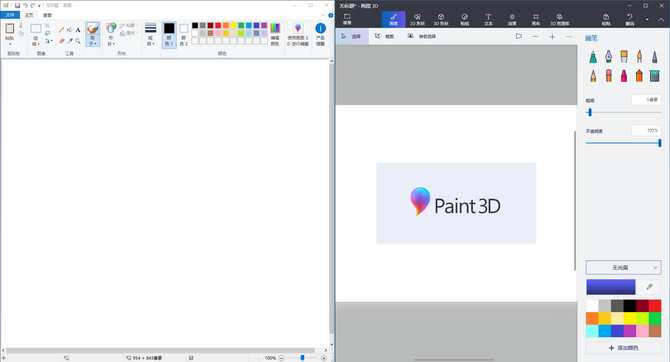Select the Magnifier tool in Paint

pyautogui.click(x=78, y=41)
